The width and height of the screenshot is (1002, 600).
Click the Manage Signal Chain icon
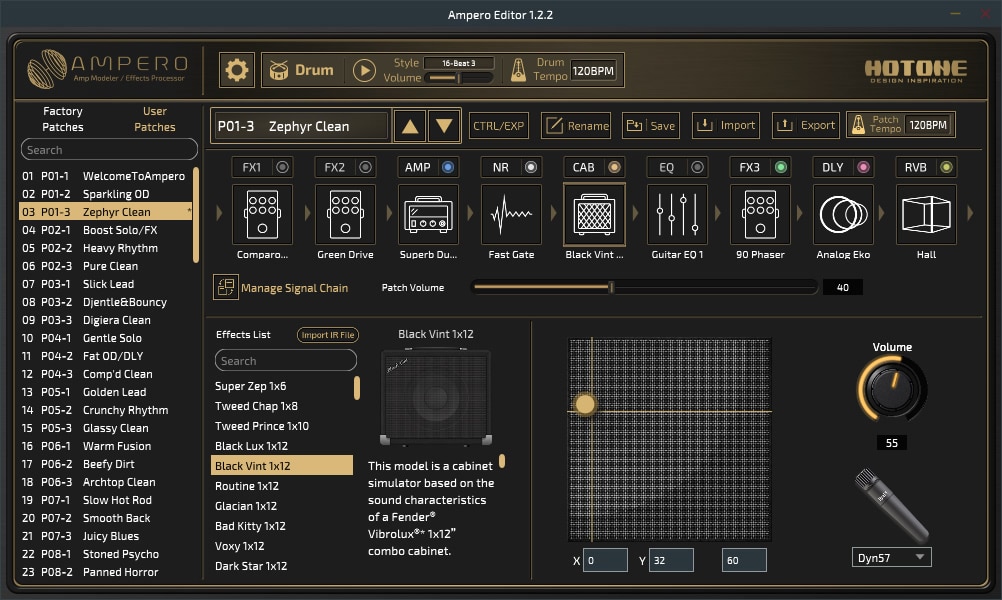click(x=226, y=288)
